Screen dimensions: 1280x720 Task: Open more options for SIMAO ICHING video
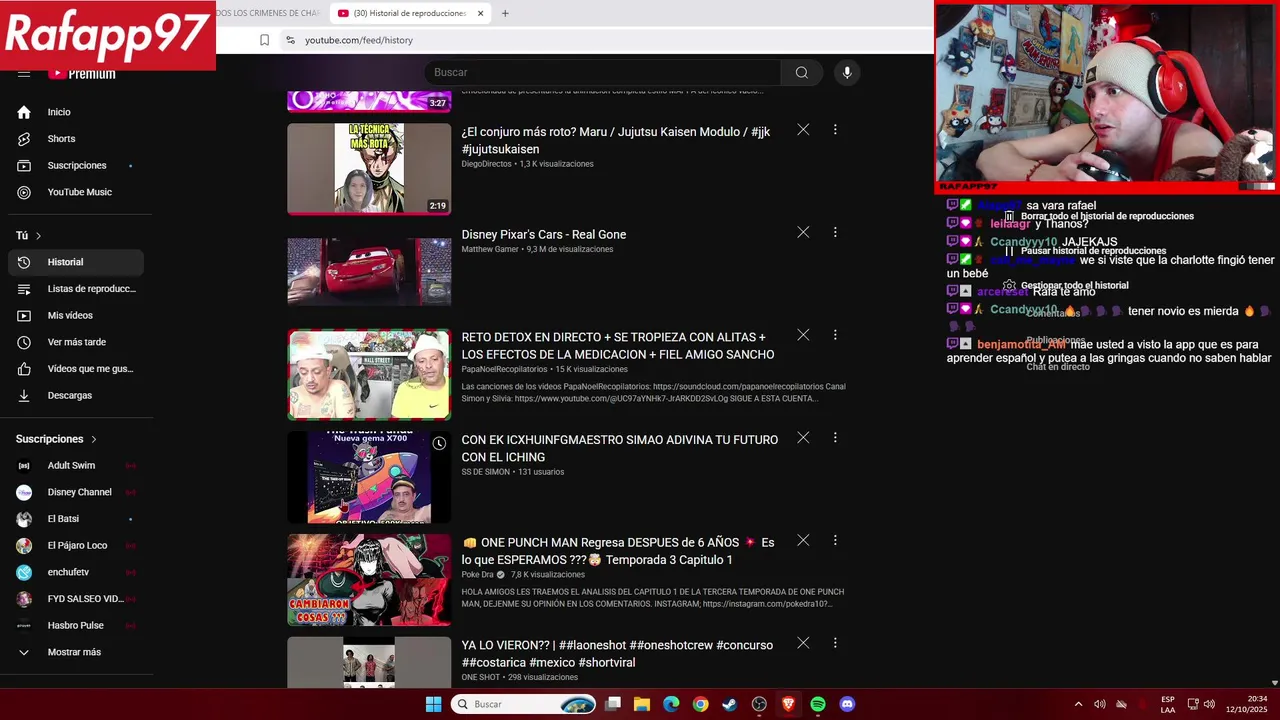pos(835,437)
